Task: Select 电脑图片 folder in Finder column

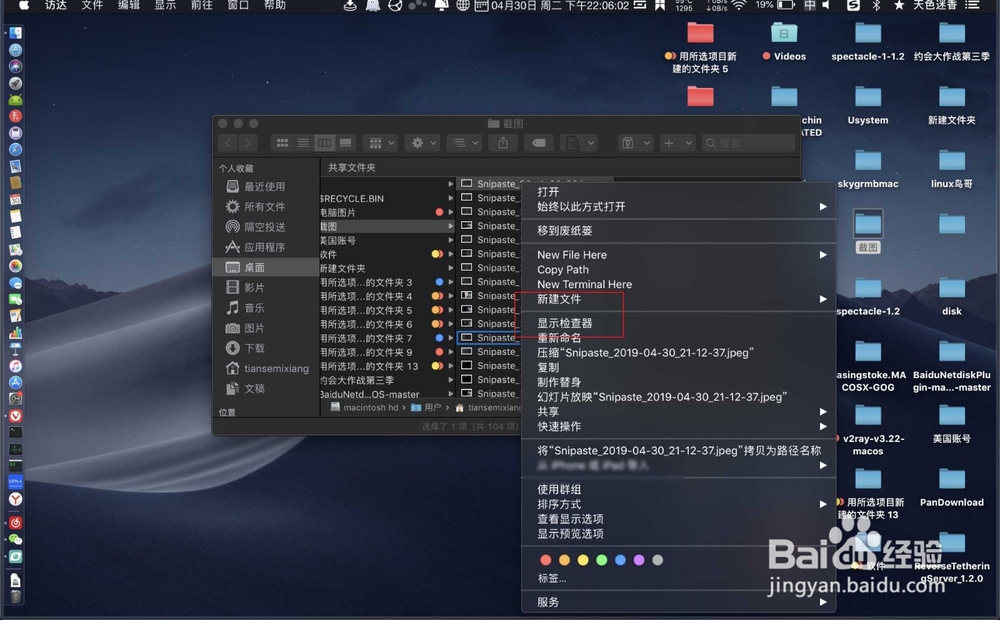Action: (x=388, y=212)
